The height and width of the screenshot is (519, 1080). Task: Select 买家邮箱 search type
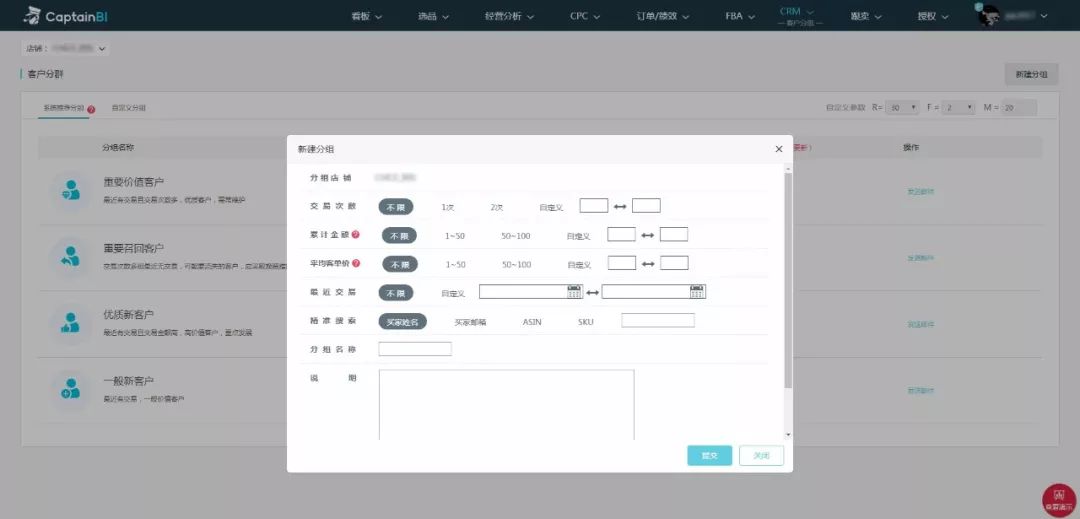point(470,322)
